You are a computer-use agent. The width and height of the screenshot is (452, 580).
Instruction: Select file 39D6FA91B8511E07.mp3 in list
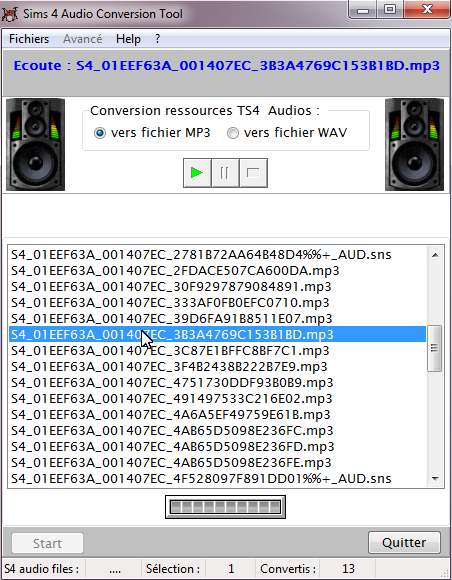217,318
